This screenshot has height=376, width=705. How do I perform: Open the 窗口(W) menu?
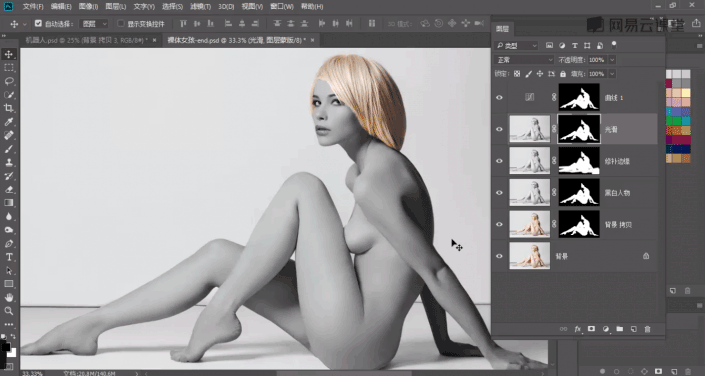(282, 7)
